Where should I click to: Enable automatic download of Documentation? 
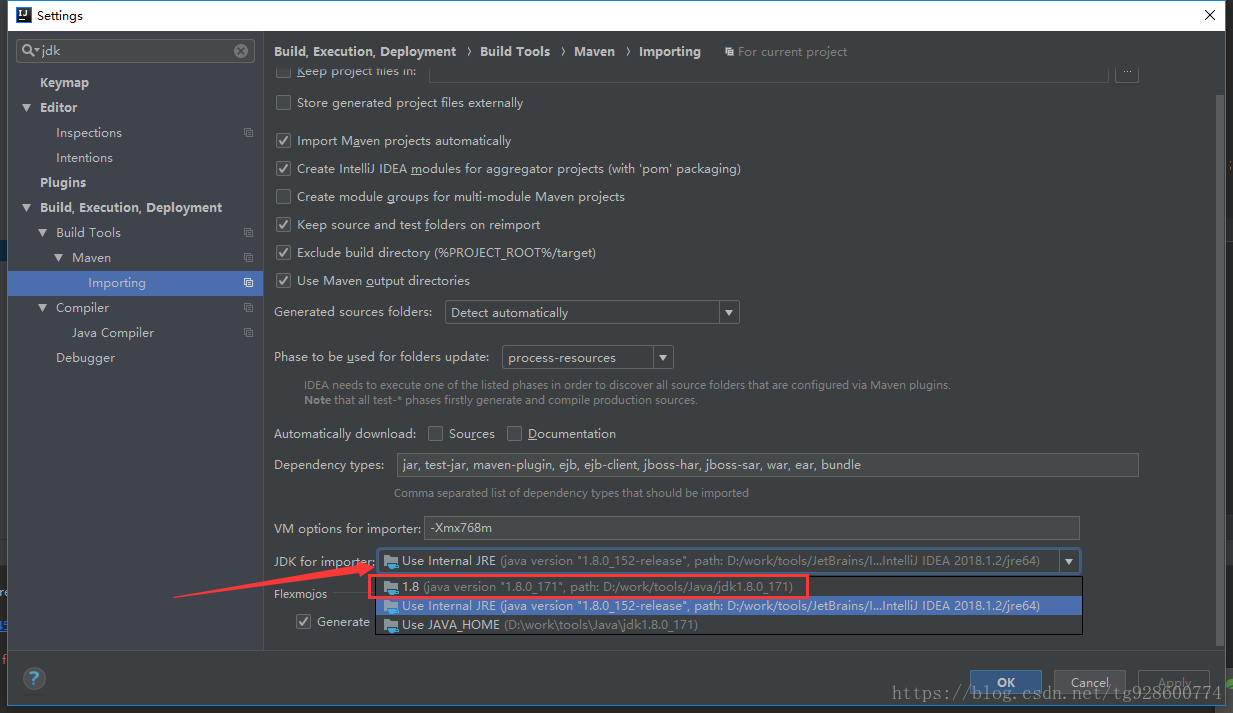point(514,434)
